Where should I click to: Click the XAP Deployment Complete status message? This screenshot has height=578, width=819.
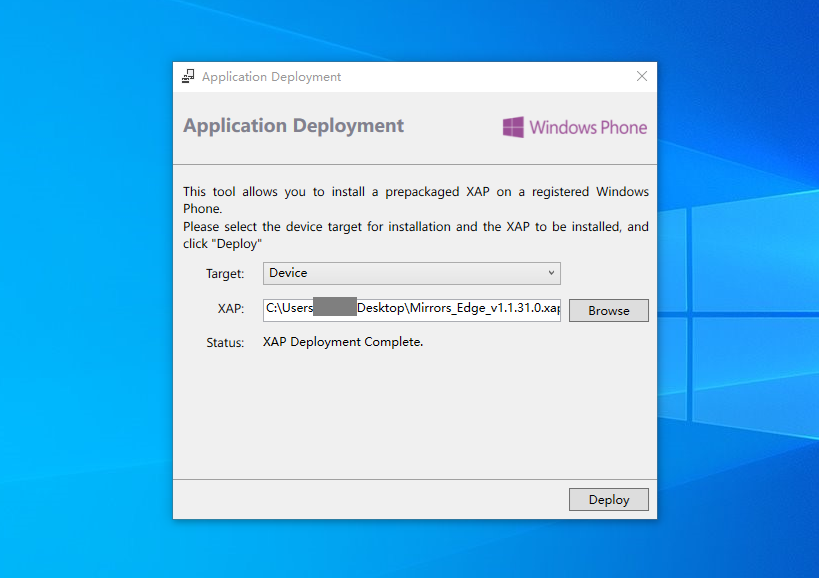(x=343, y=342)
